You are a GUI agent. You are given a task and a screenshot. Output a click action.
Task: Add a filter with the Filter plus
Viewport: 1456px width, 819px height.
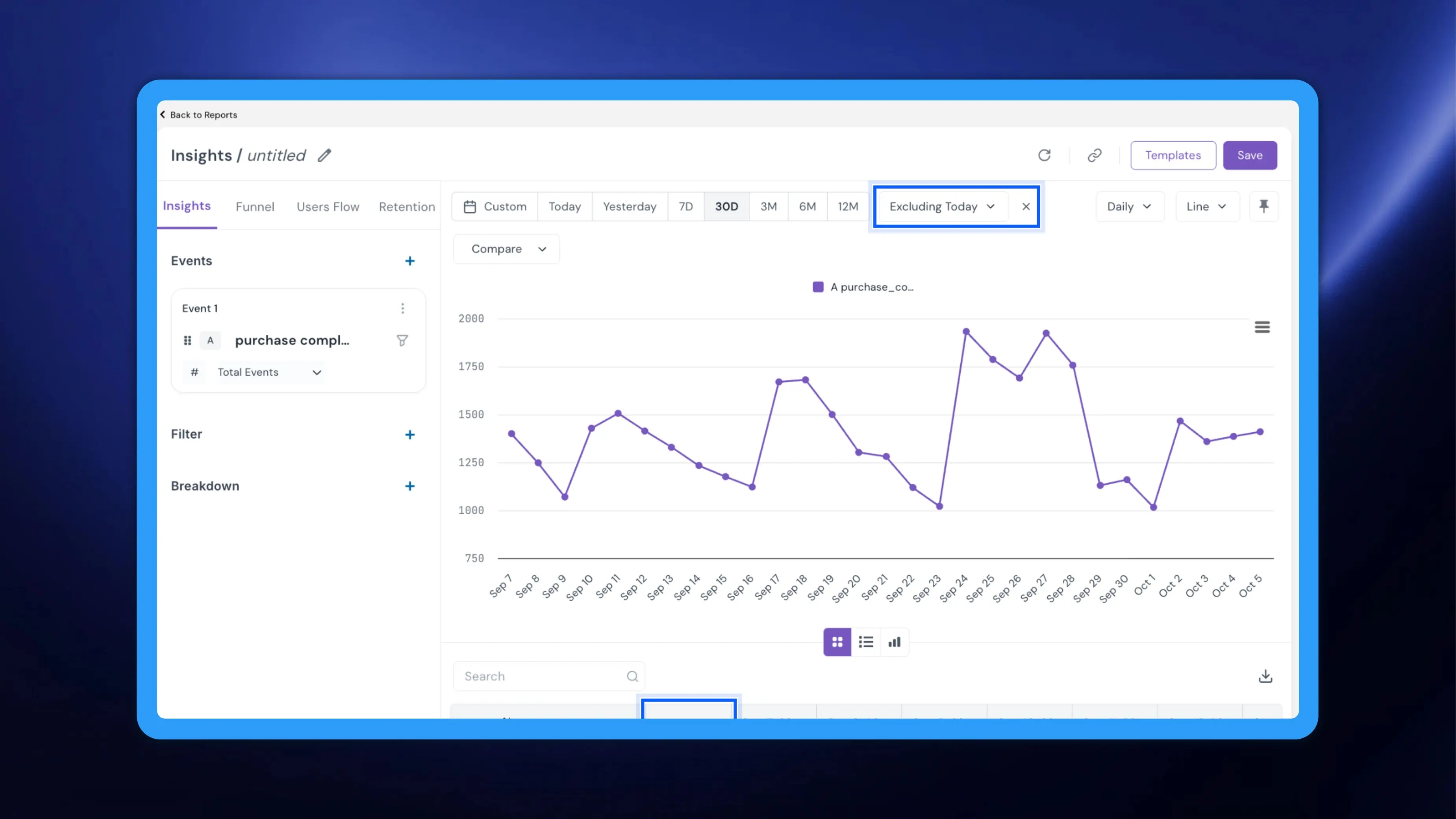pos(410,435)
